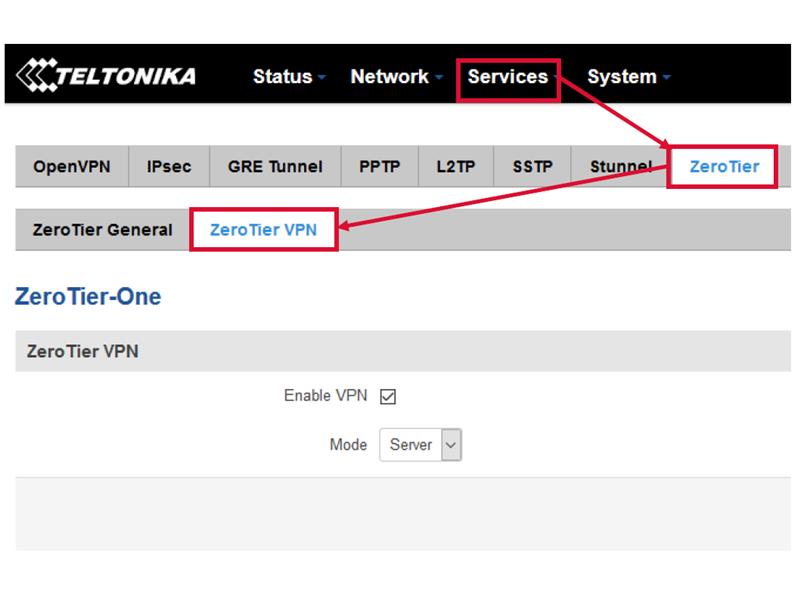Switch to the OpenVPN tab
This screenshot has height=600, width=800.
[72, 166]
